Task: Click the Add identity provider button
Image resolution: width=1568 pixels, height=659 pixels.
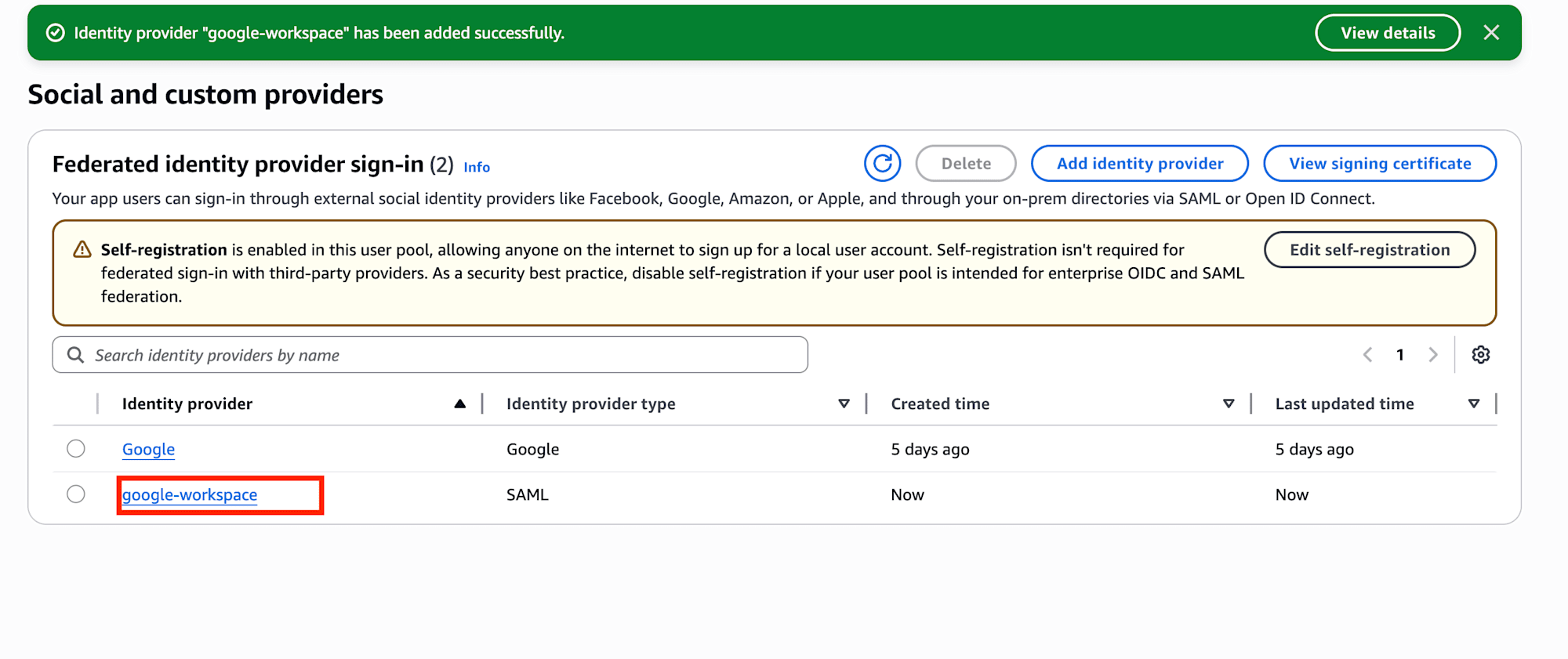Action: point(1139,163)
